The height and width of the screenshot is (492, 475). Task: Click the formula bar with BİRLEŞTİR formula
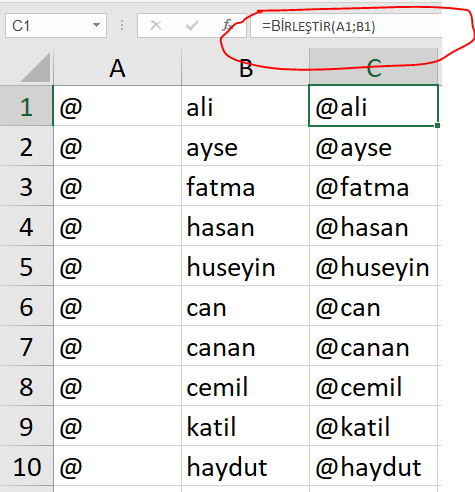pyautogui.click(x=346, y=26)
